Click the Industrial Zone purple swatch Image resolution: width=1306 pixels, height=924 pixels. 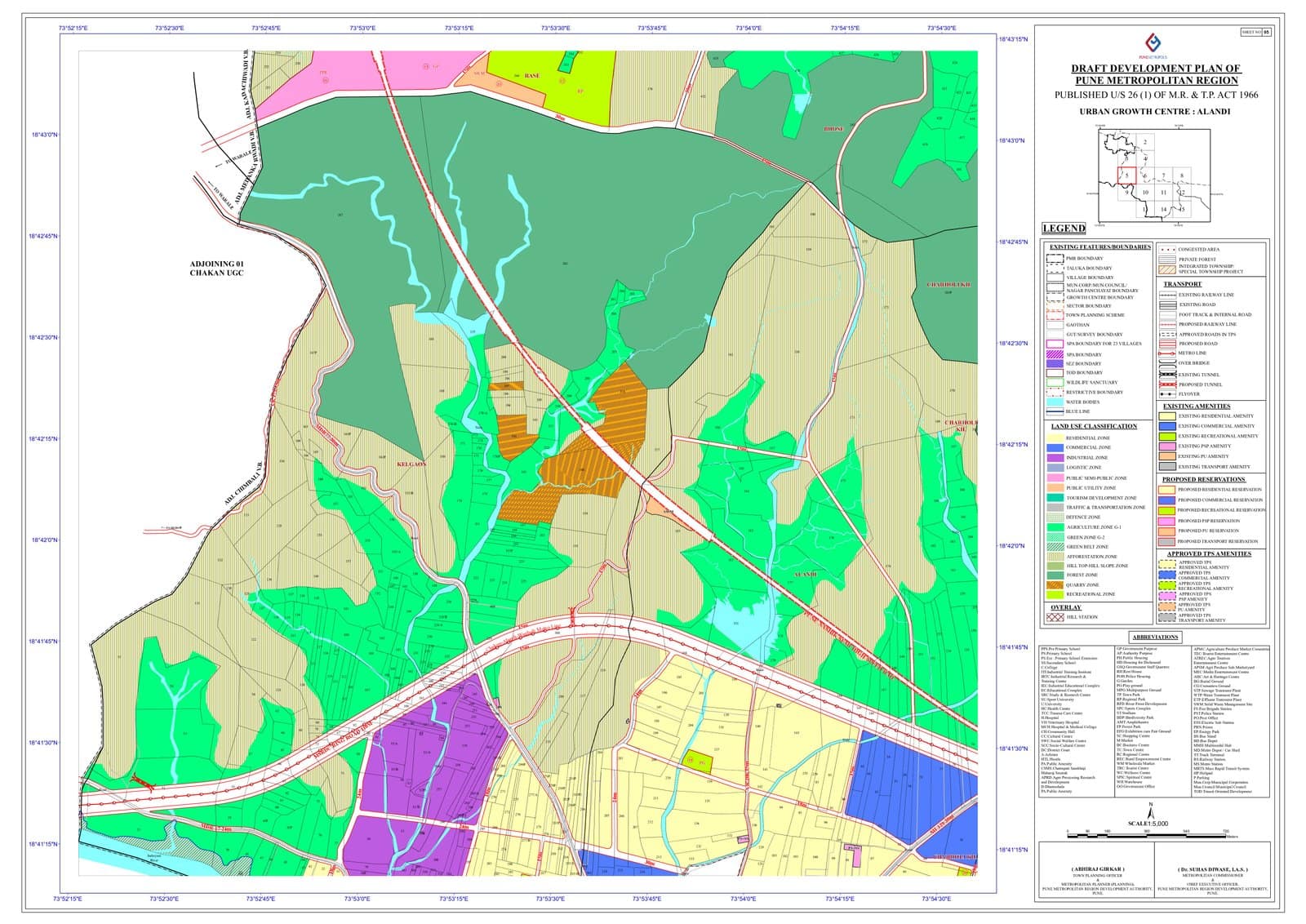point(1054,458)
